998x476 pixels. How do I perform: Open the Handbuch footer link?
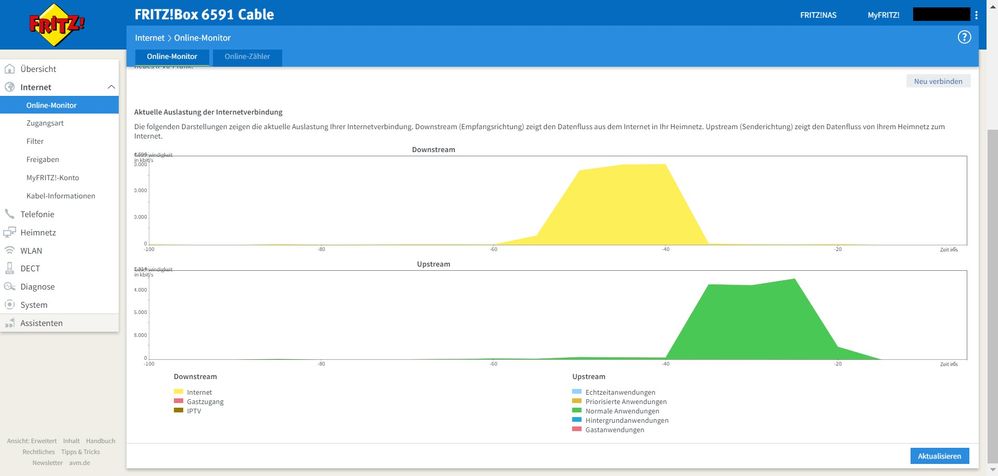point(101,441)
